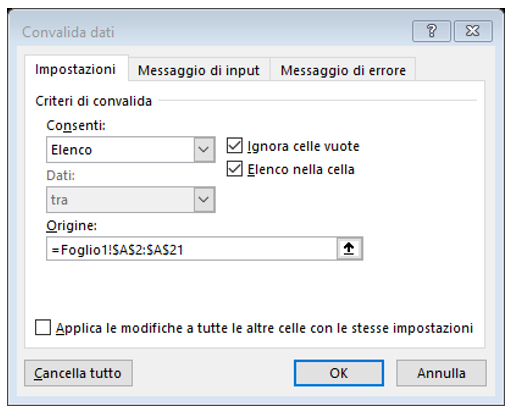514x414 pixels.
Task: Enable Applica le modifiche a tutte checkbox
Action: tap(43, 327)
